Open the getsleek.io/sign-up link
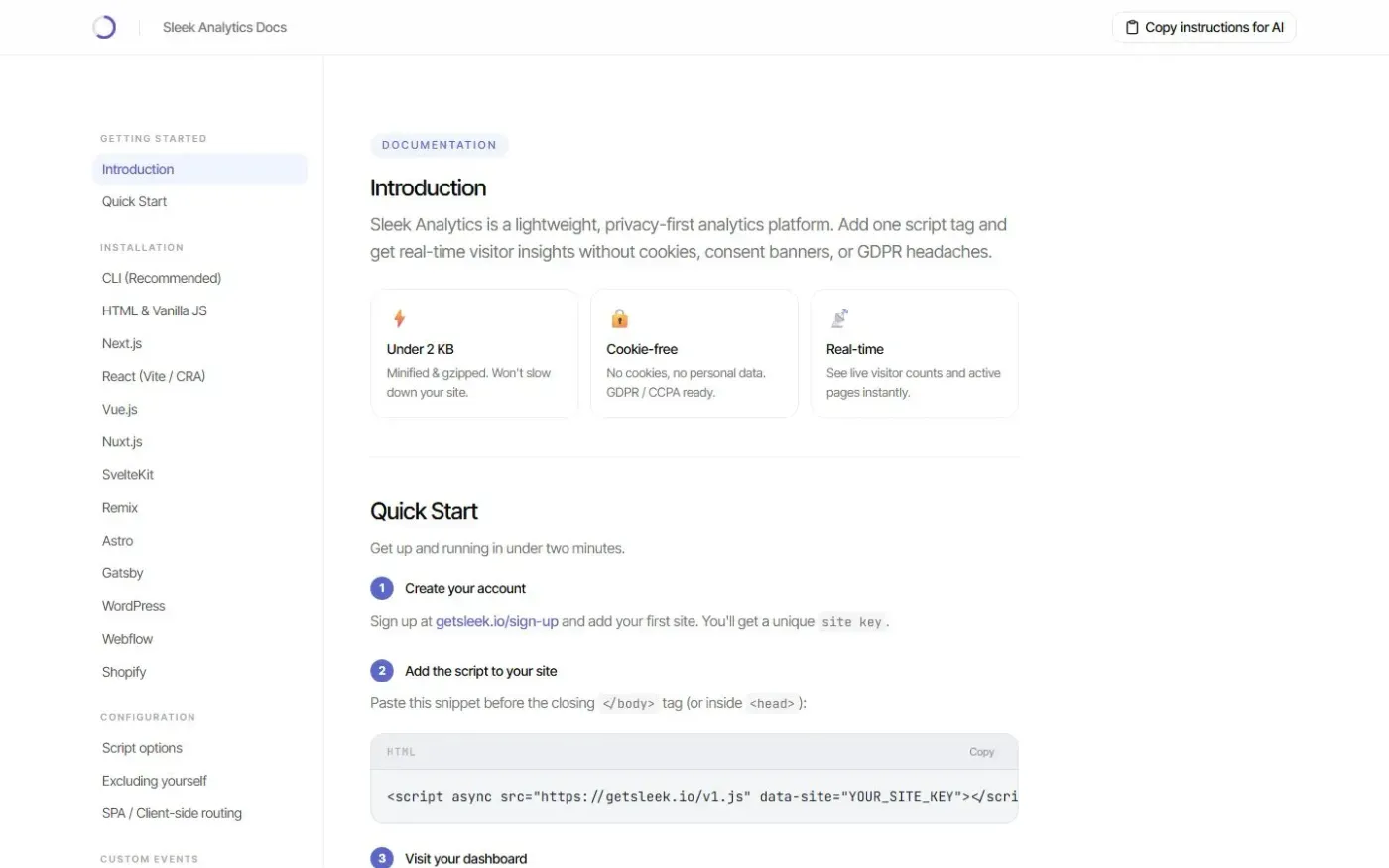Viewport: 1389px width, 868px height. [x=496, y=621]
